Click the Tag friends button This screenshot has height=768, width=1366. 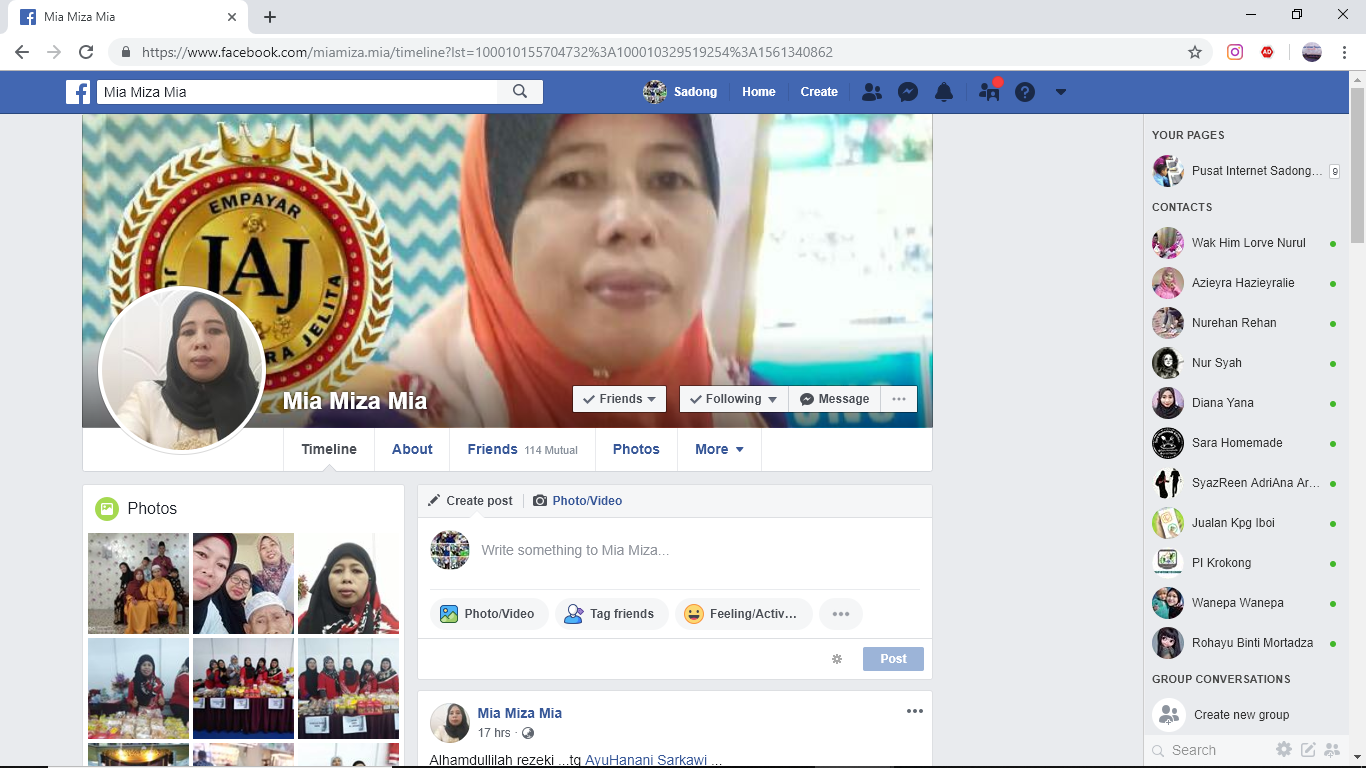610,614
